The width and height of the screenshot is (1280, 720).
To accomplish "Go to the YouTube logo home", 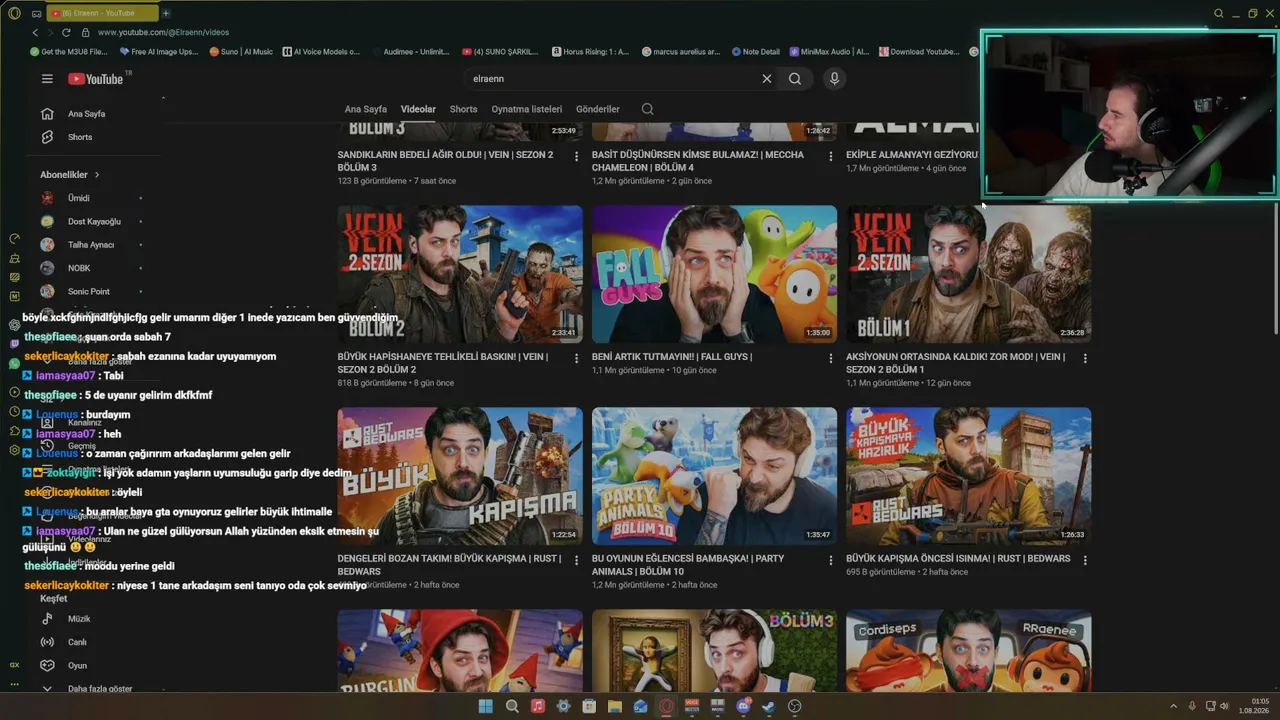I will click(x=96, y=79).
